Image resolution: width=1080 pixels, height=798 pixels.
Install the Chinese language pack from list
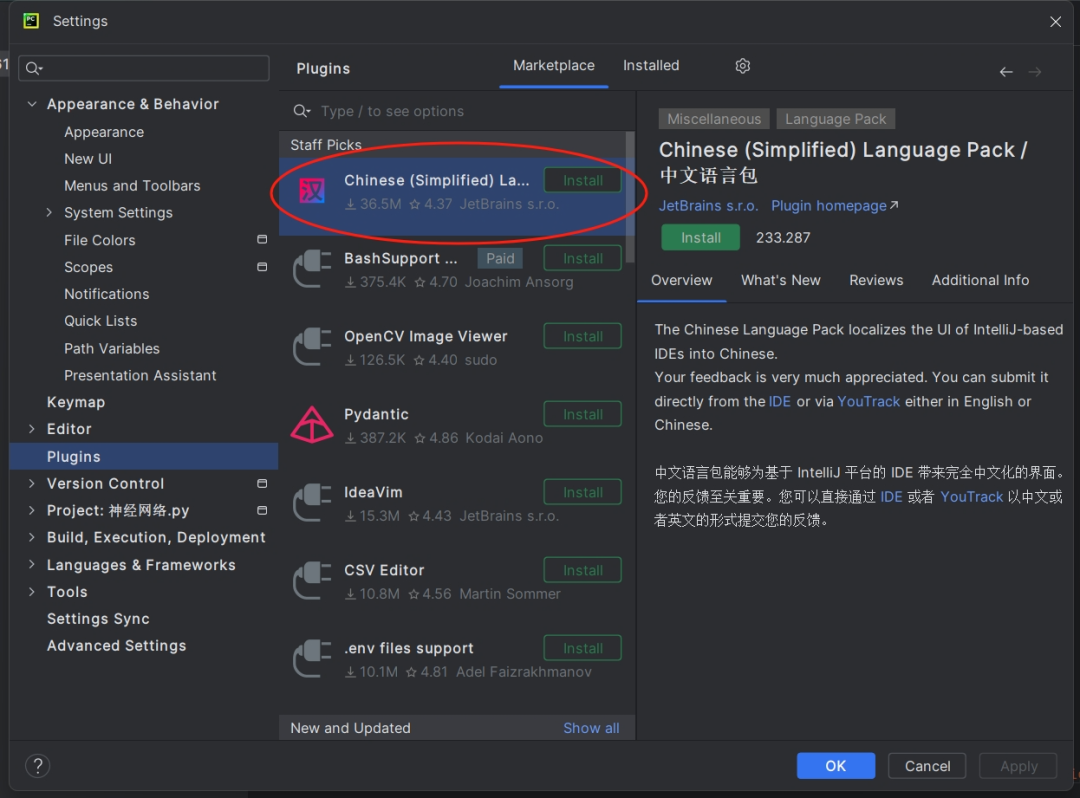(x=583, y=180)
